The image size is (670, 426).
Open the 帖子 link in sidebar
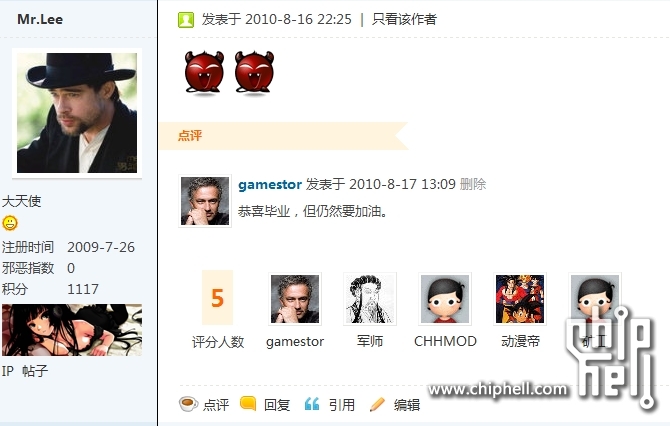pos(35,371)
